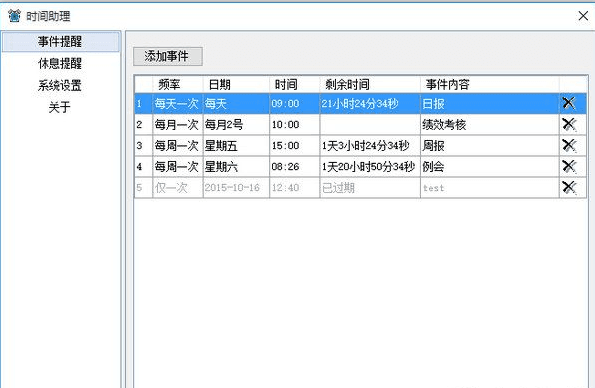Select the 仅一次 frequency cell
The height and width of the screenshot is (388, 595).
click(x=178, y=188)
